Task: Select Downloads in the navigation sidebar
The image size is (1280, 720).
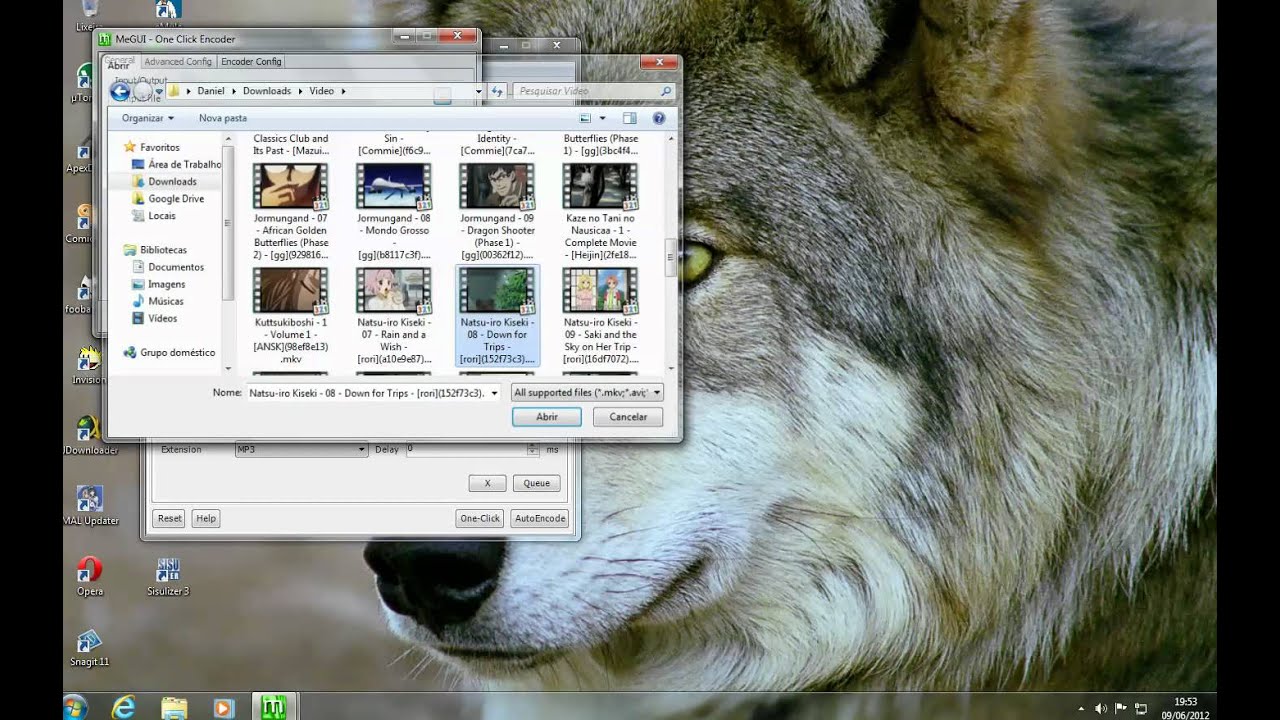Action: [x=165, y=181]
